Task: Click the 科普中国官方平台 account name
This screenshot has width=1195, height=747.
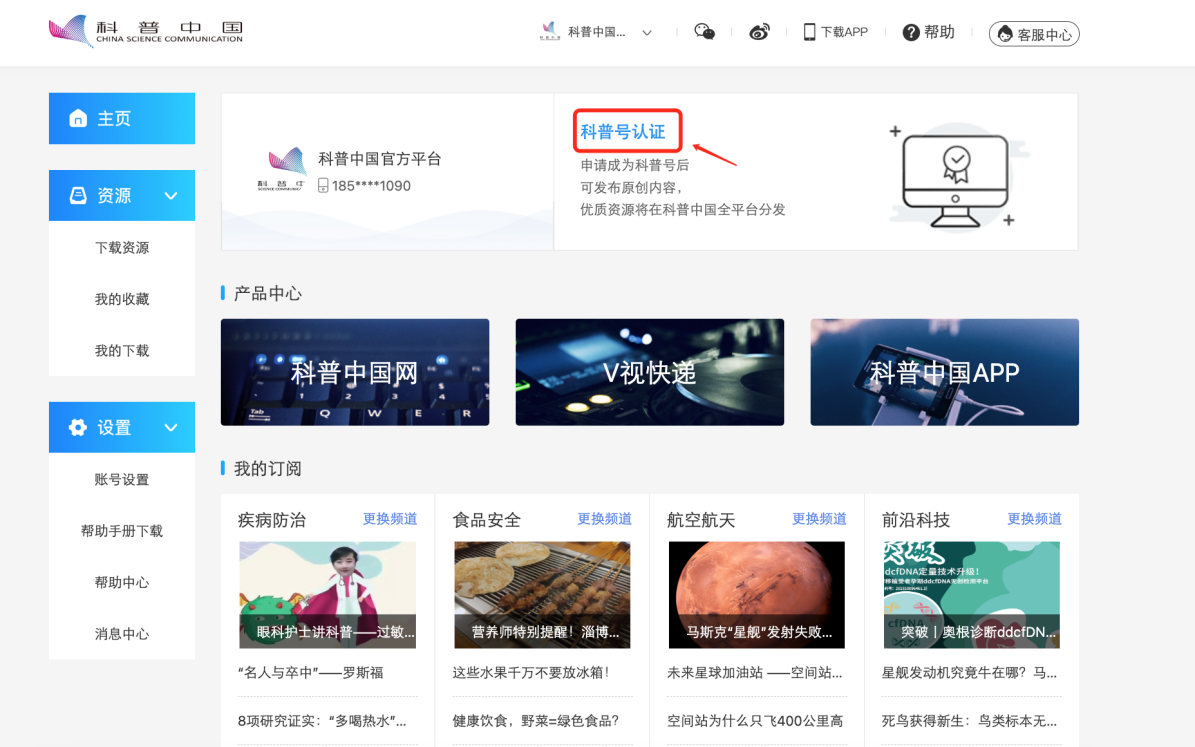Action: coord(380,159)
